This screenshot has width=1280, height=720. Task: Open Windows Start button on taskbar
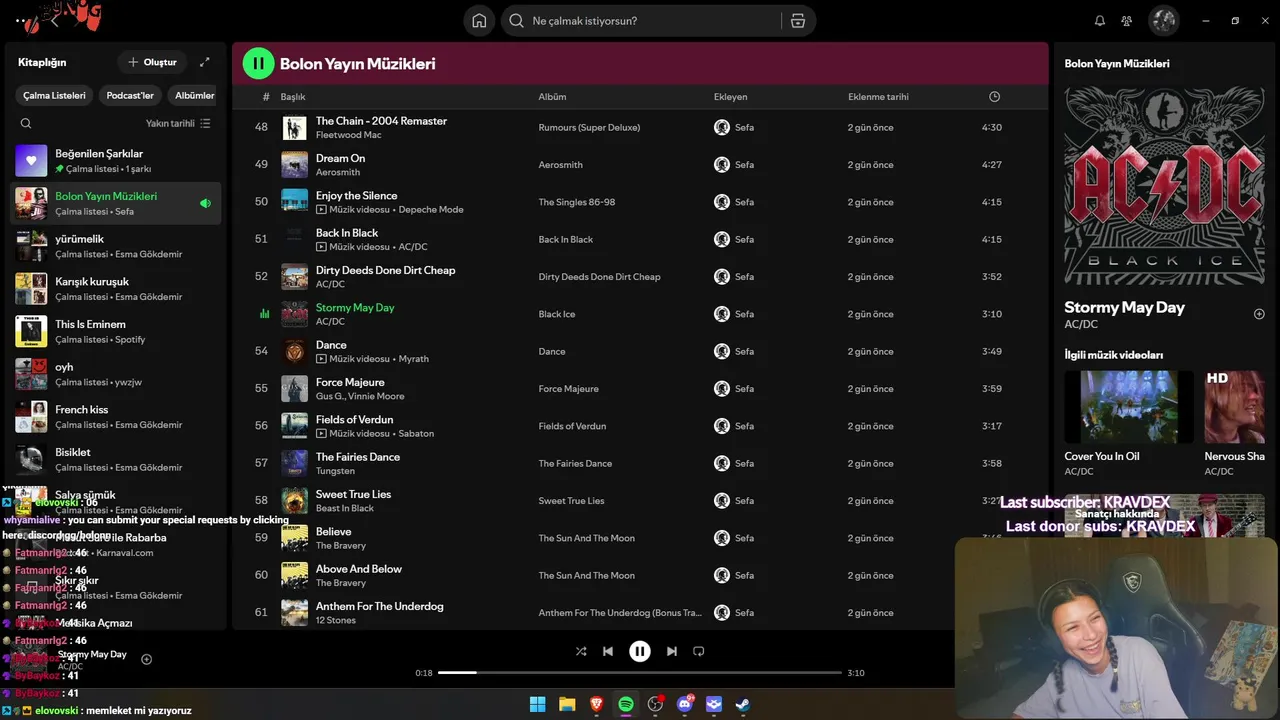tap(537, 704)
